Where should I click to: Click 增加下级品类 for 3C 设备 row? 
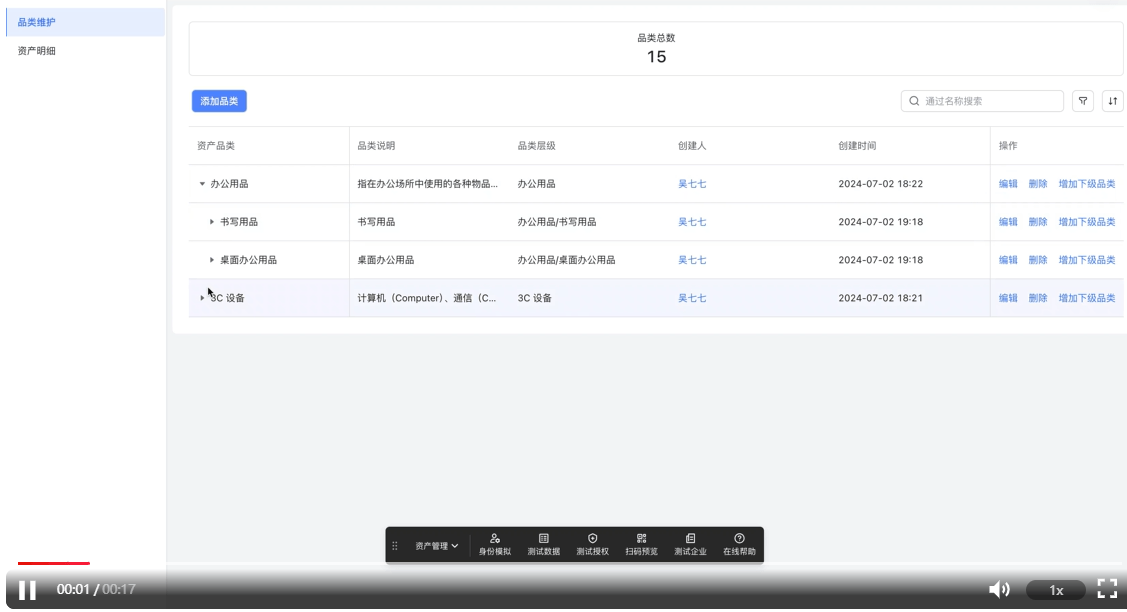[1086, 298]
